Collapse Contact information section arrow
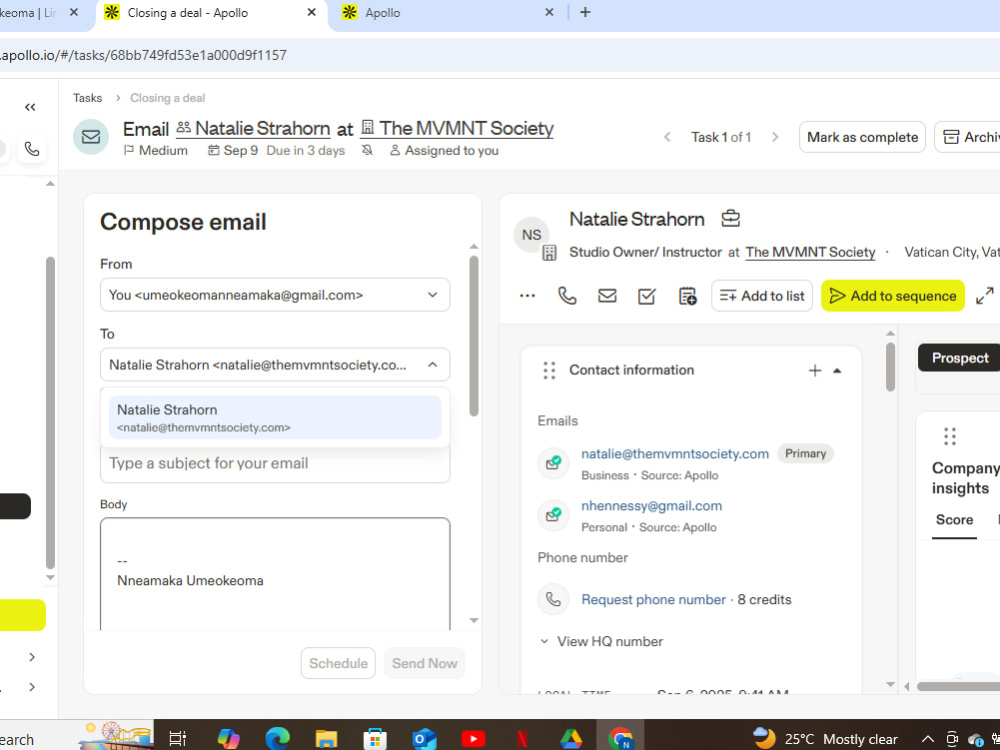Viewport: 1000px width, 750px height. 837,371
